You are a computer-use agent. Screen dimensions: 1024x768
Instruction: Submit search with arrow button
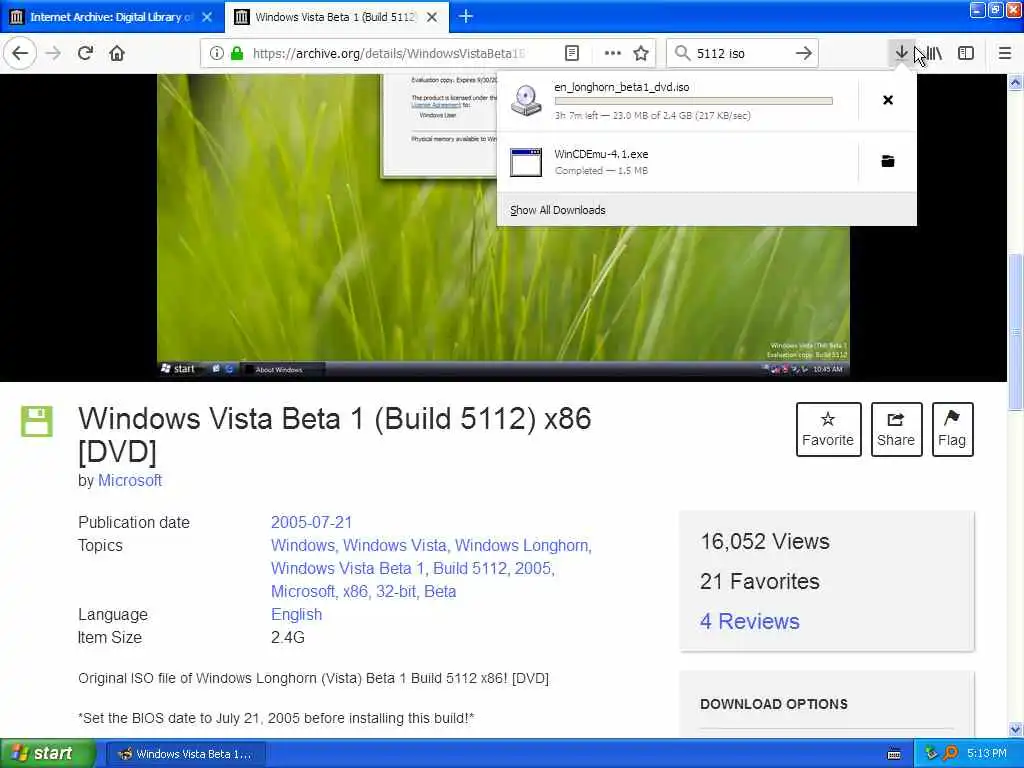(804, 53)
